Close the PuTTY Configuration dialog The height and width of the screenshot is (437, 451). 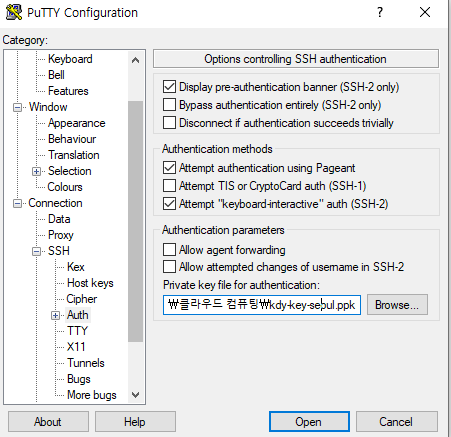click(x=425, y=13)
